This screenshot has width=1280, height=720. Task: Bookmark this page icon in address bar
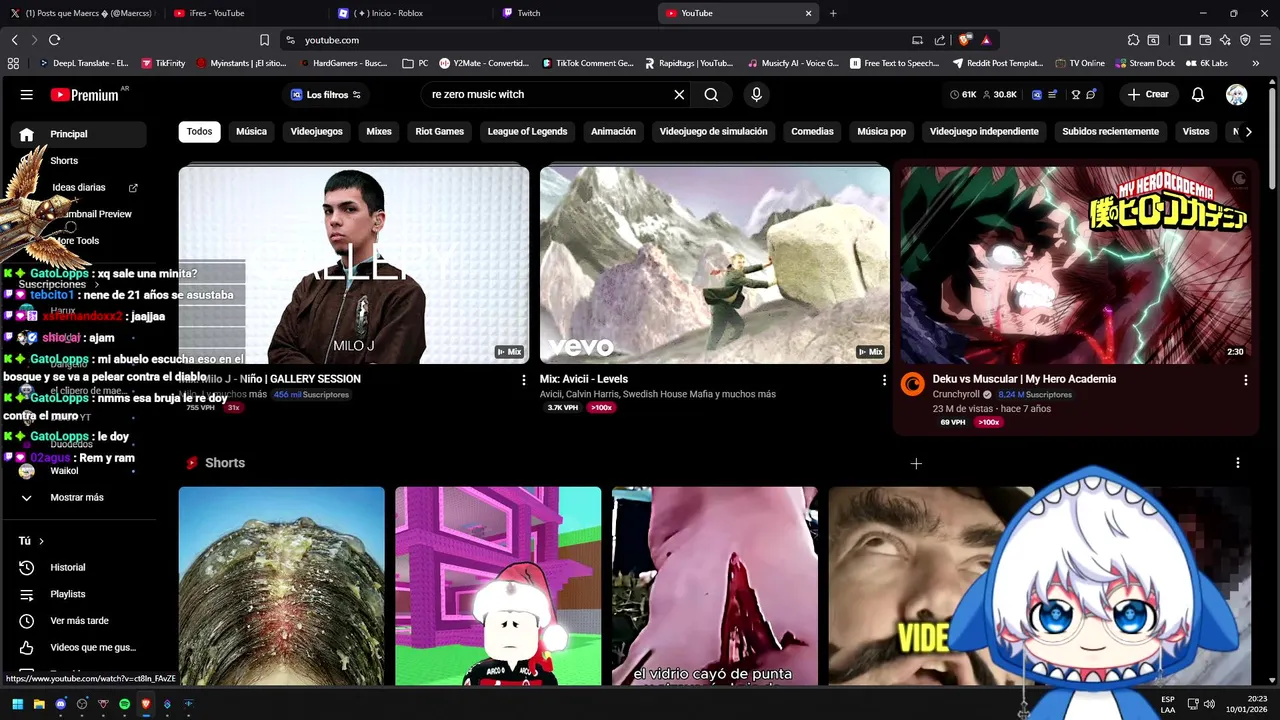pos(264,40)
